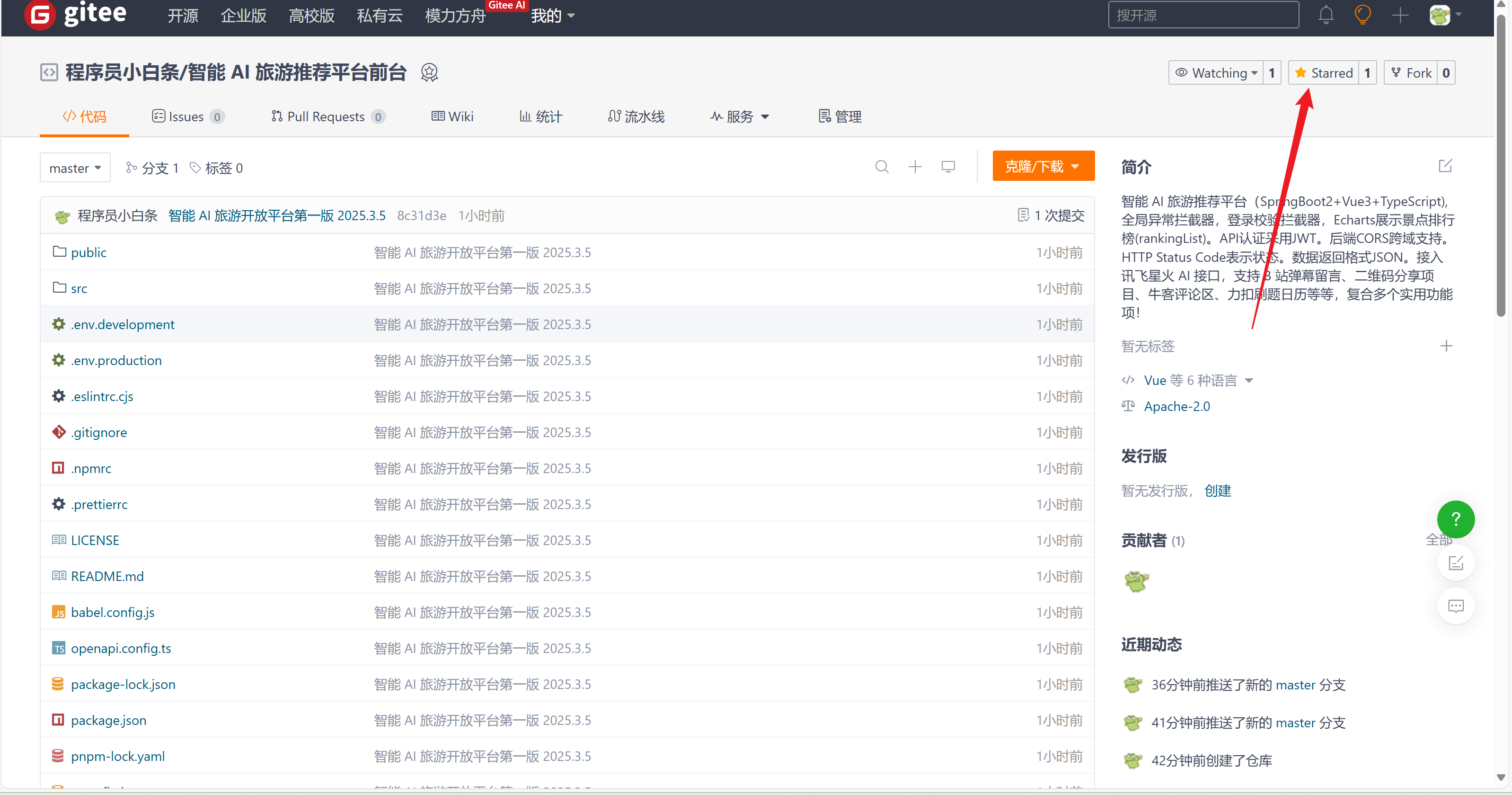The image size is (1512, 795).
Task: Open the Web IDE monitor icon
Action: click(x=948, y=167)
